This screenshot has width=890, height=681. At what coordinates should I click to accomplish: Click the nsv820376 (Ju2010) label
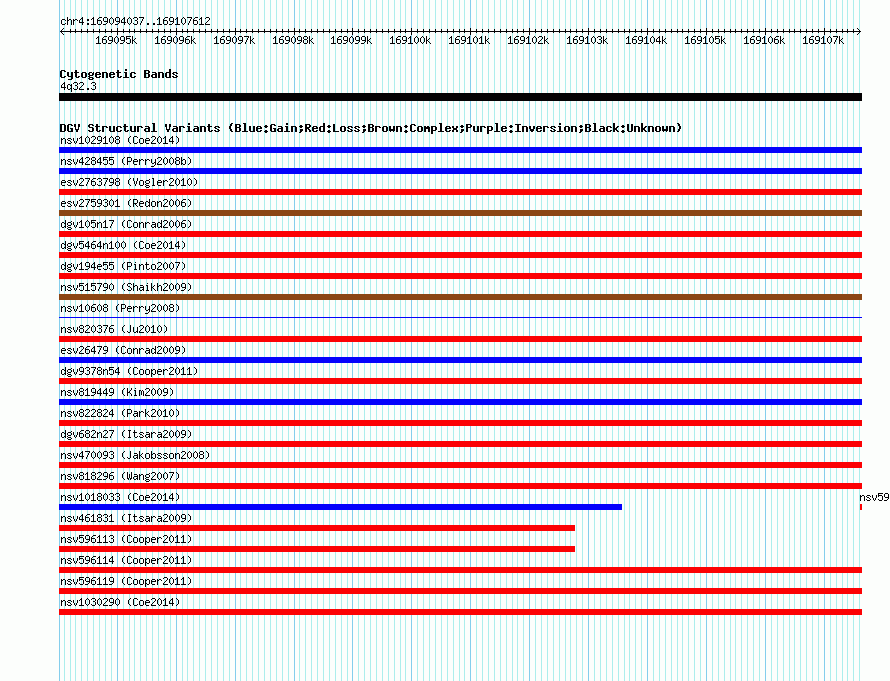click(x=114, y=329)
